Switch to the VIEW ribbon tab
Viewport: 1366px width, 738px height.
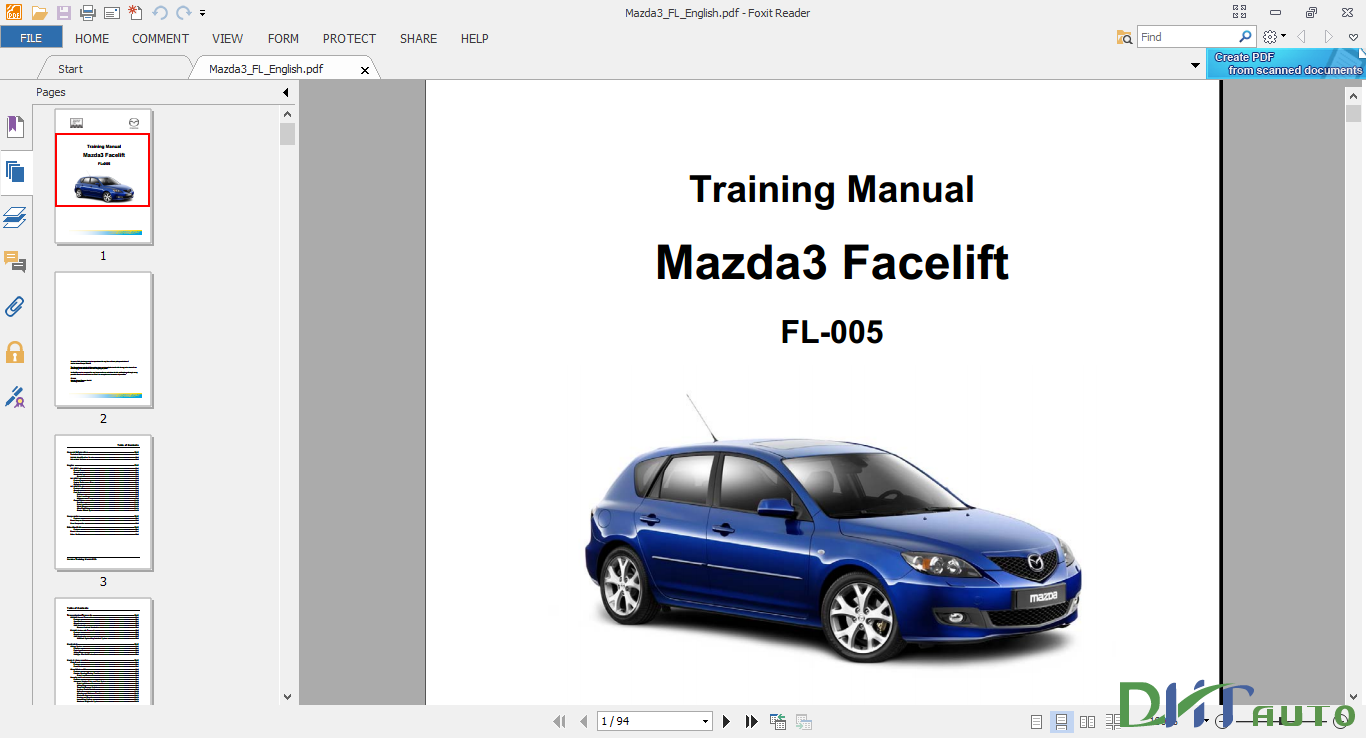coord(228,38)
